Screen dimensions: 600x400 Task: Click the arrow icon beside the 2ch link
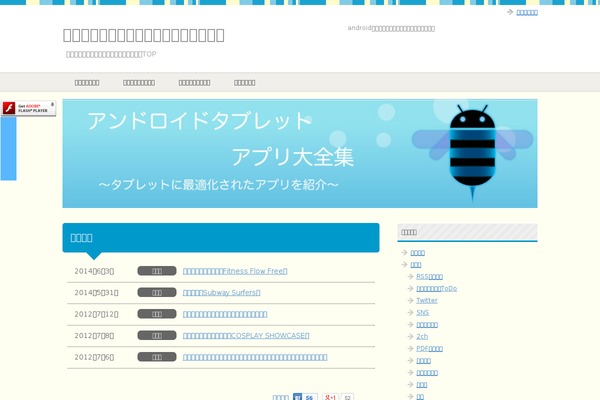point(411,336)
